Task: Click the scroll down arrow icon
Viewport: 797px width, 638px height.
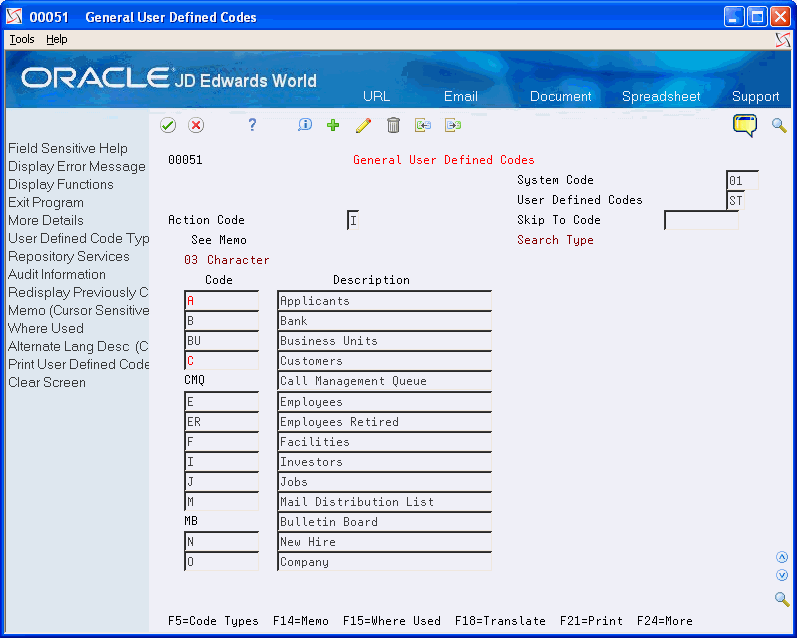Action: (782, 575)
